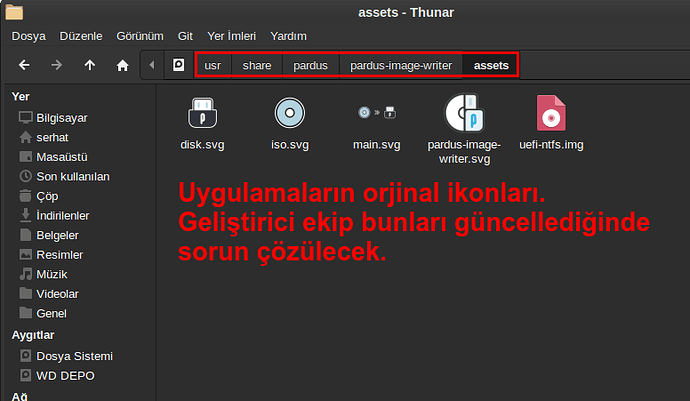Click the Belgeler label in sidebar
690x401 pixels.
pos(58,235)
